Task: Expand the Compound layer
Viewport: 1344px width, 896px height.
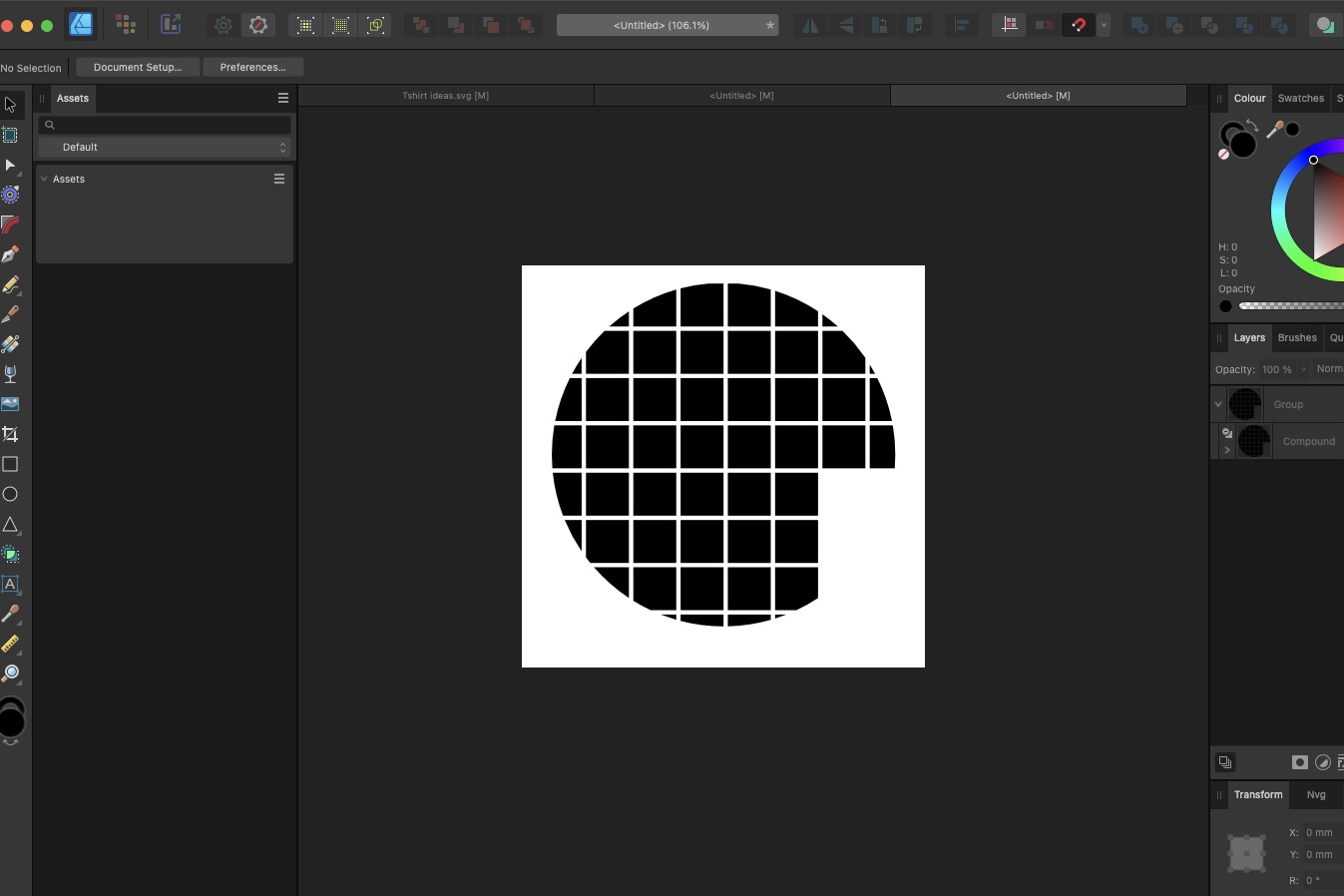Action: tap(1227, 450)
